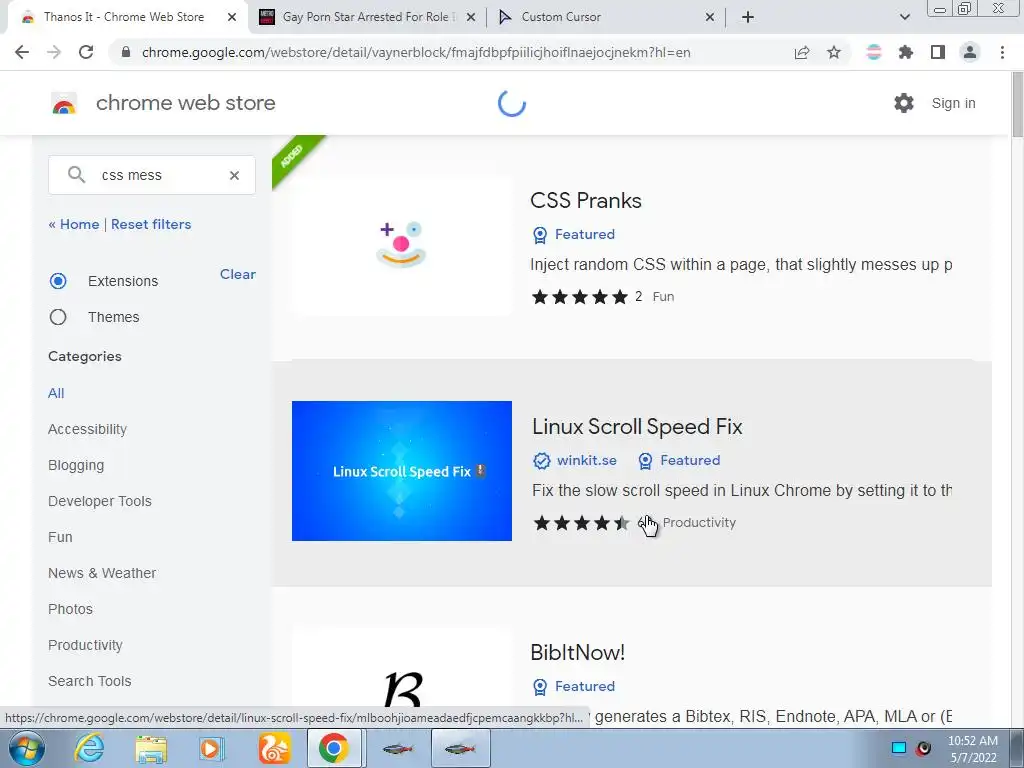Close the Thanos It tab

[x=232, y=17]
